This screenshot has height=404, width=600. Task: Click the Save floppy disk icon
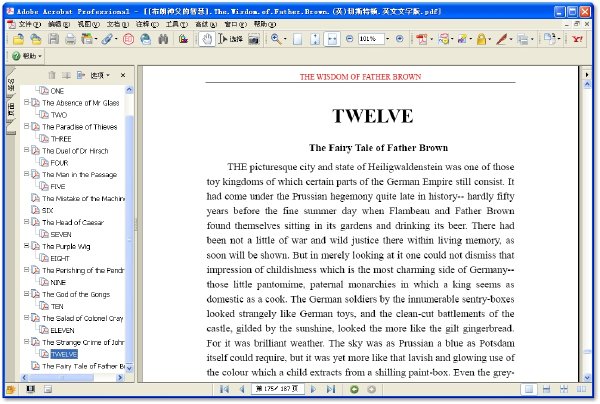tap(53, 39)
